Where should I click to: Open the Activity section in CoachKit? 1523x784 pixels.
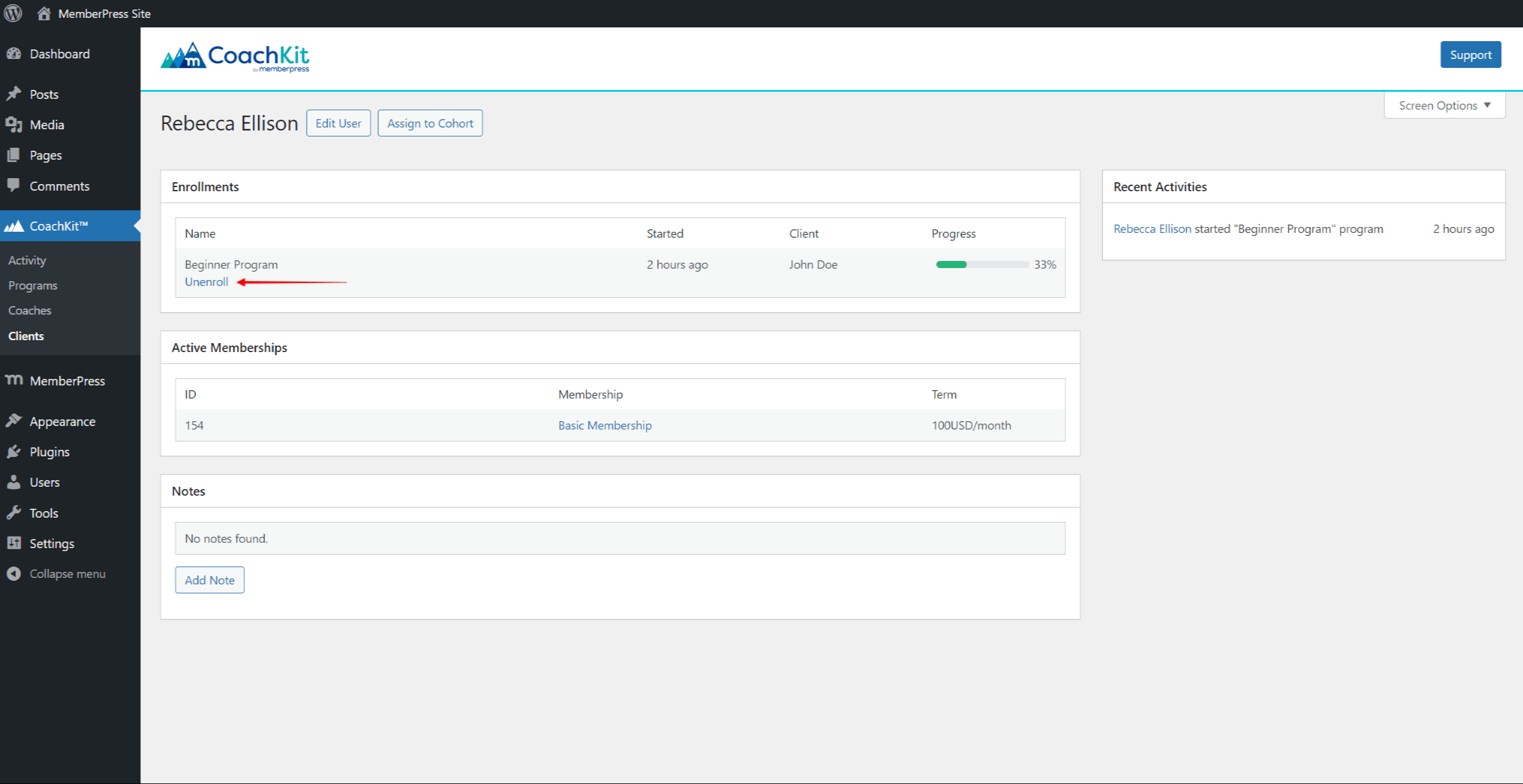pyautogui.click(x=26, y=260)
